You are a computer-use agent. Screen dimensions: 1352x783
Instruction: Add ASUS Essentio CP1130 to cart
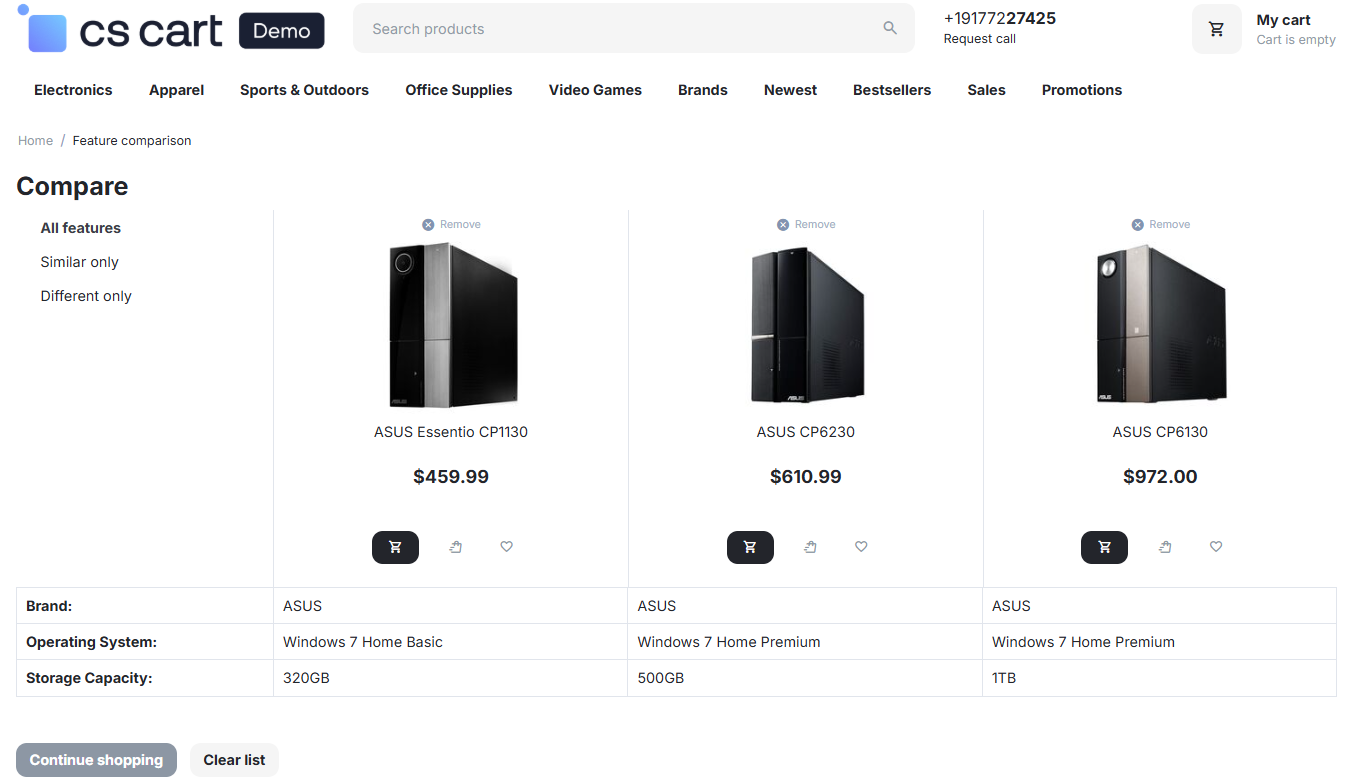(x=395, y=547)
